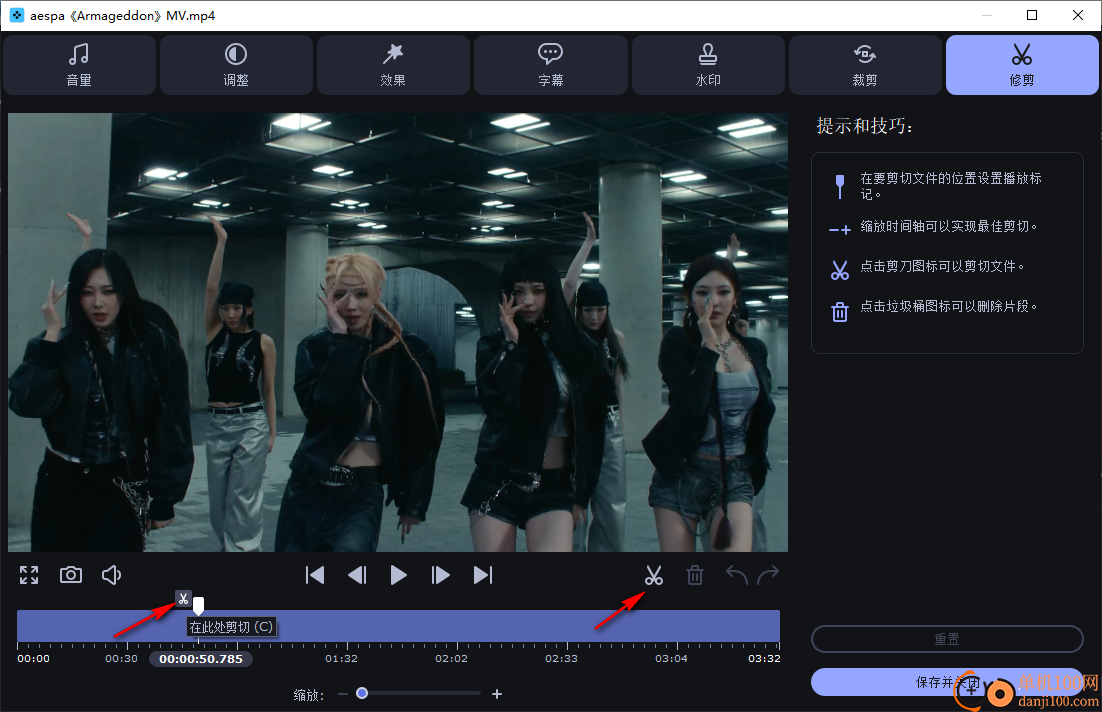Zoom out the timeline with the minus button
Image resolution: width=1102 pixels, height=712 pixels.
click(343, 694)
